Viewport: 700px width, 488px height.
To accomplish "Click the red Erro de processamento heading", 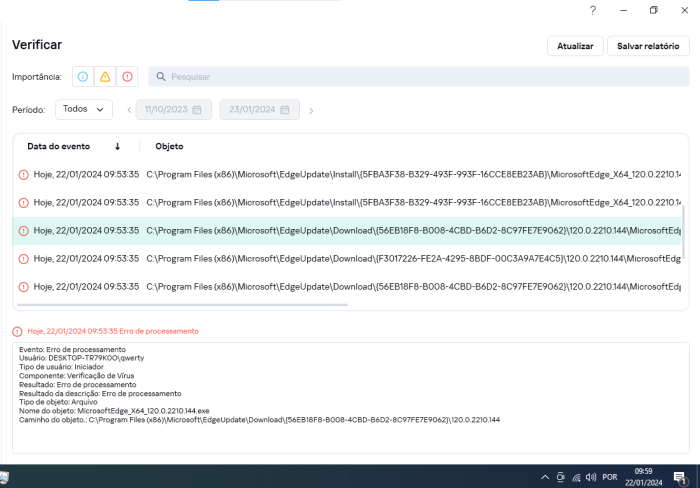I will [x=113, y=331].
